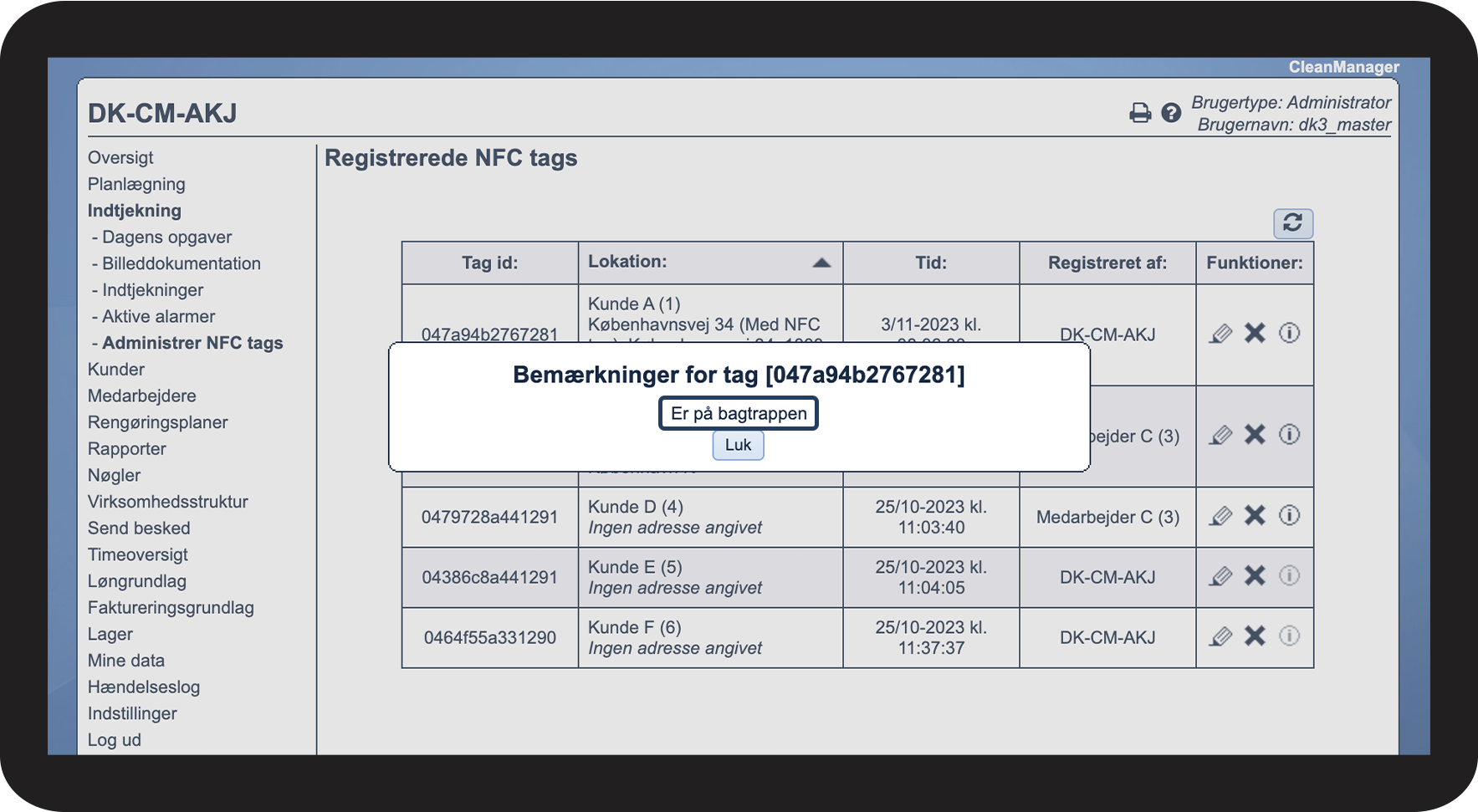Open Aktive alarmer submenu item

tap(158, 317)
